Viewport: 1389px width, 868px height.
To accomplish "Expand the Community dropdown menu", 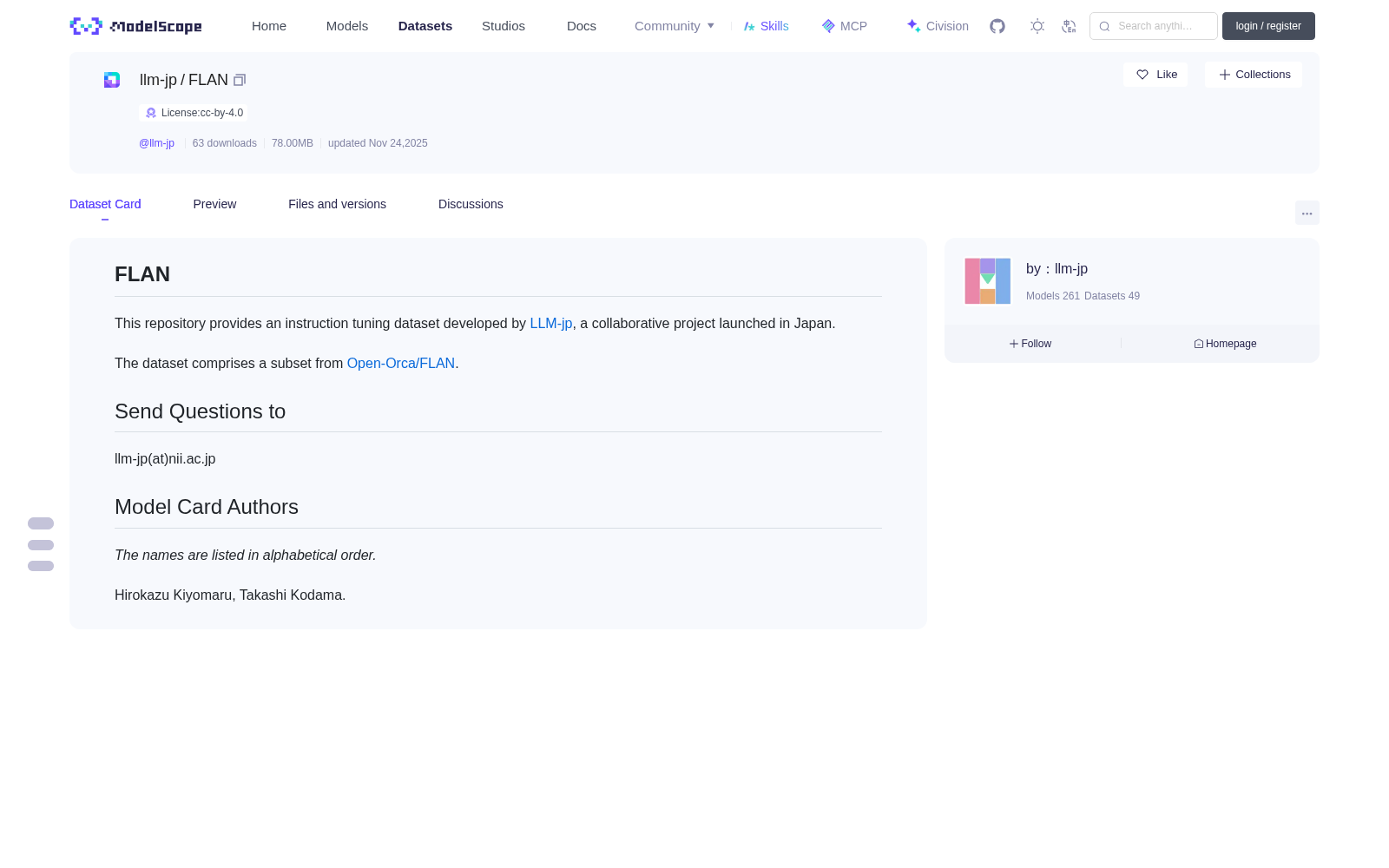I will tap(675, 26).
